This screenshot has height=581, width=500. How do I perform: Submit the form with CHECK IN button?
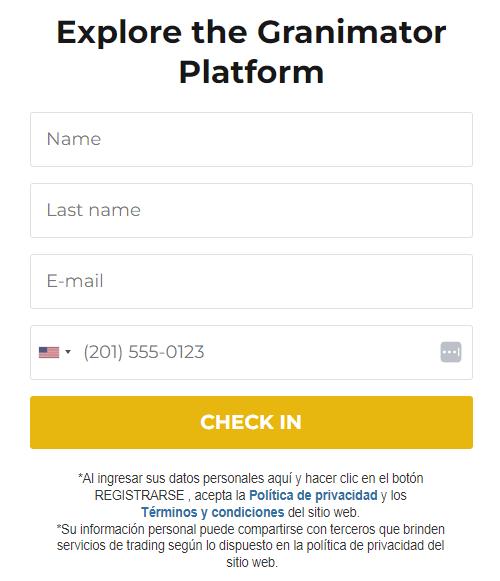tap(251, 422)
